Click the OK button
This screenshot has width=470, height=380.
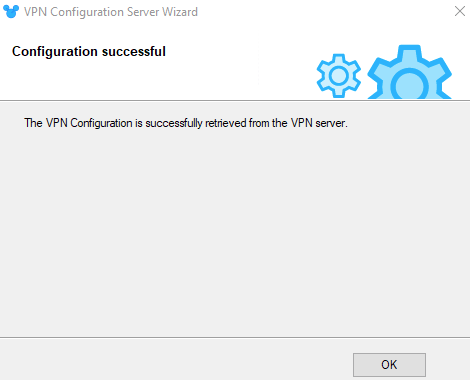pyautogui.click(x=389, y=365)
